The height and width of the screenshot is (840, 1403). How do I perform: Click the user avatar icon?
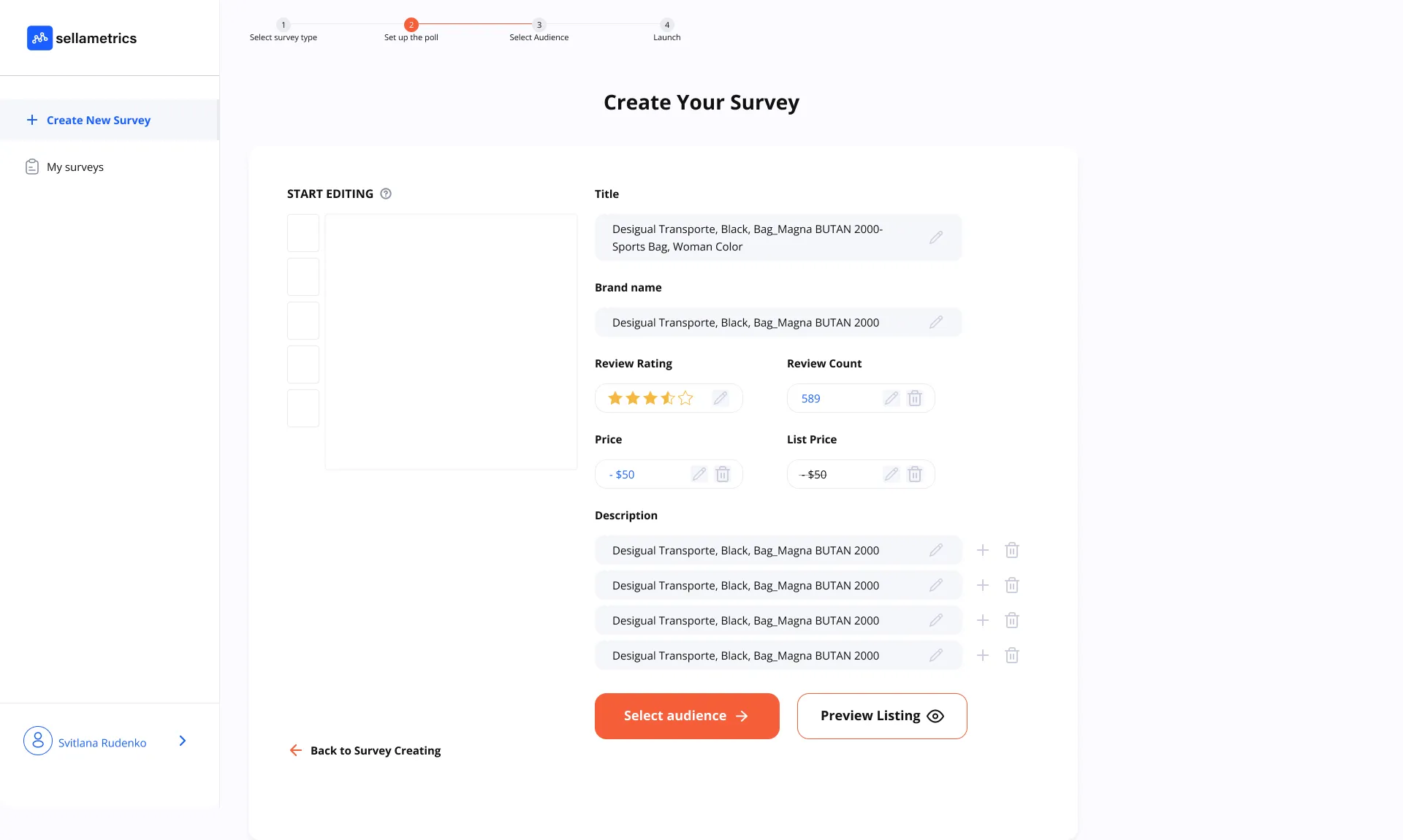[38, 741]
